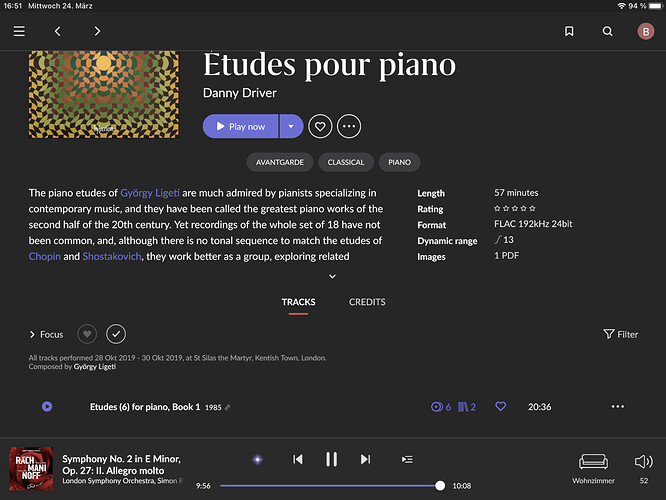
Task: Select the TRACKS tab
Action: point(298,302)
